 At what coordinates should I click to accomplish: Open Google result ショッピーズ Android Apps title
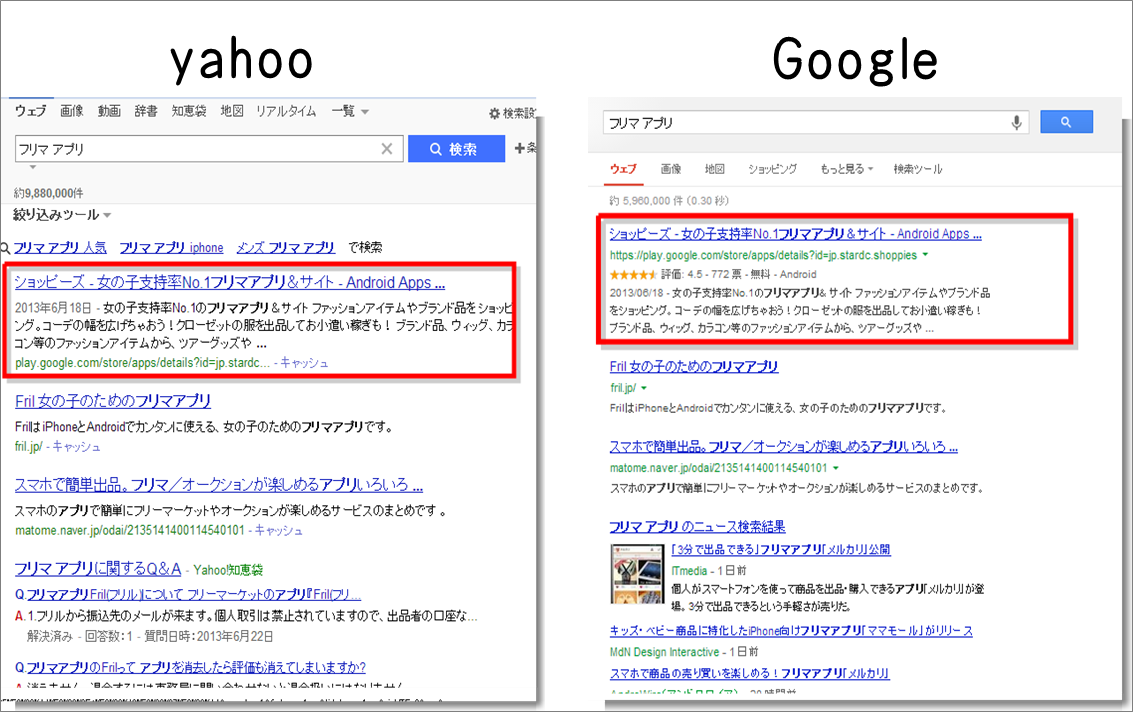(795, 233)
